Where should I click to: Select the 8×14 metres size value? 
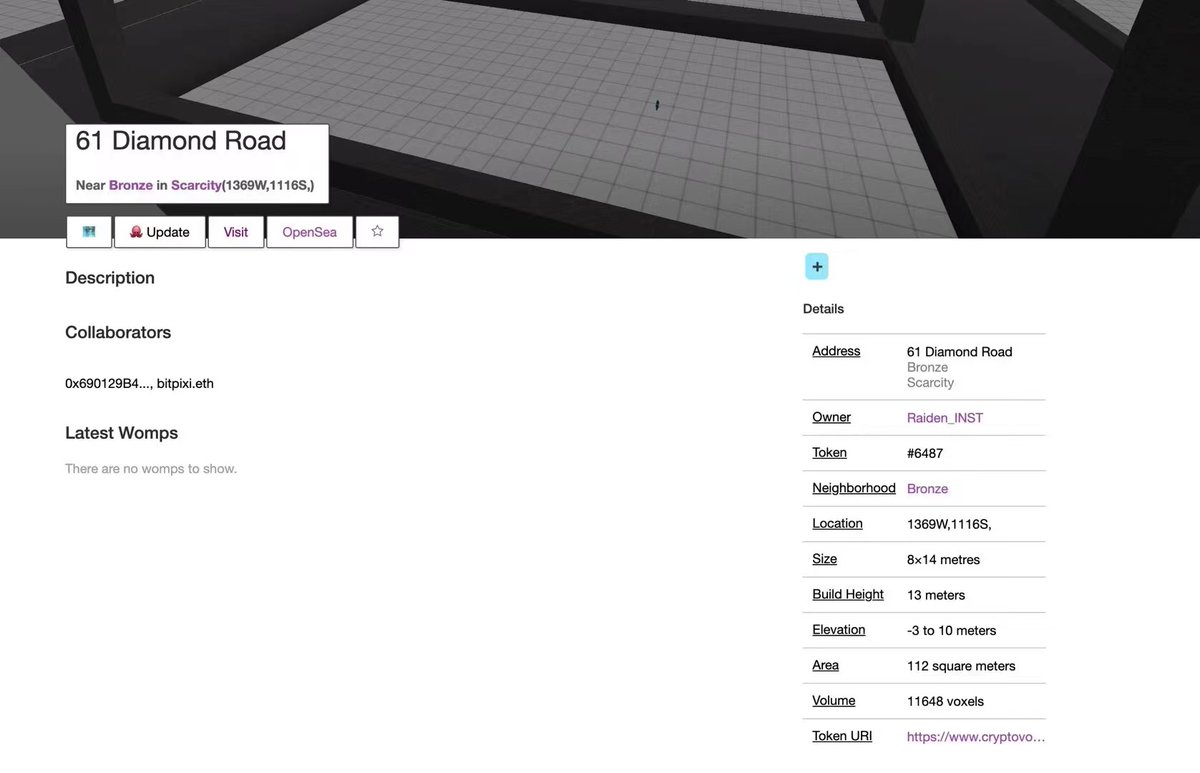pyautogui.click(x=943, y=560)
